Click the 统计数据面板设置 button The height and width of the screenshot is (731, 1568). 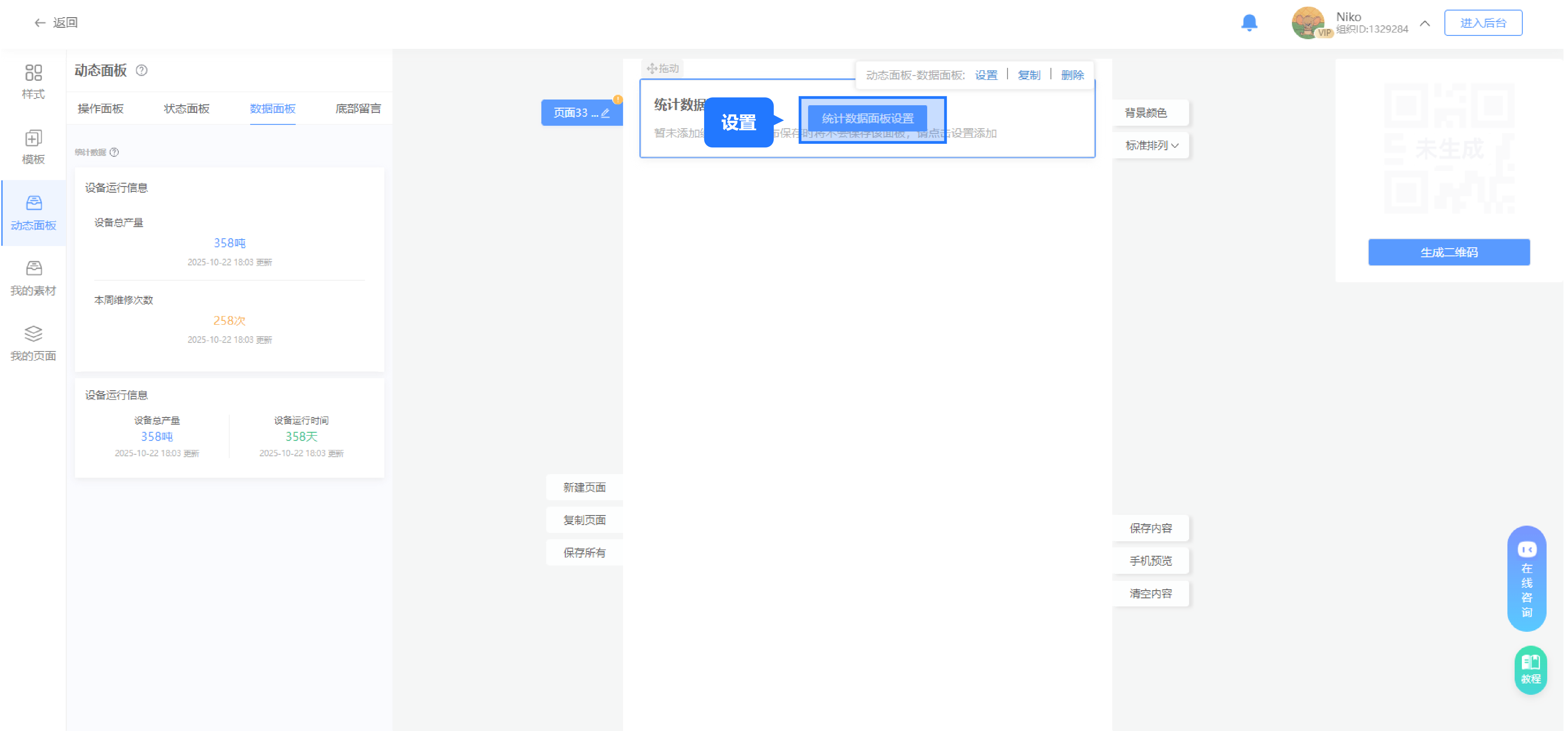[x=868, y=119]
